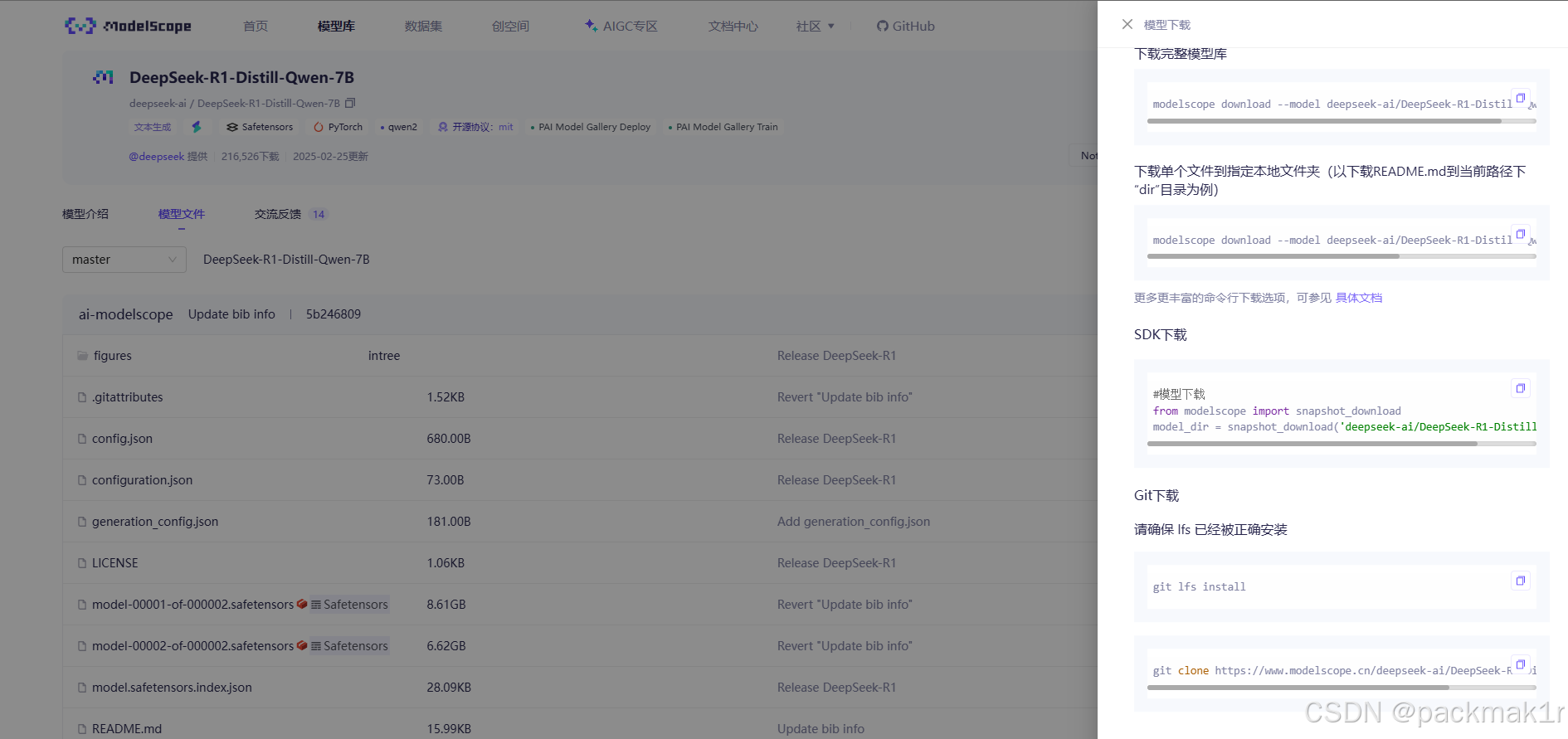
Task: Open the figures folder
Action: (x=113, y=356)
